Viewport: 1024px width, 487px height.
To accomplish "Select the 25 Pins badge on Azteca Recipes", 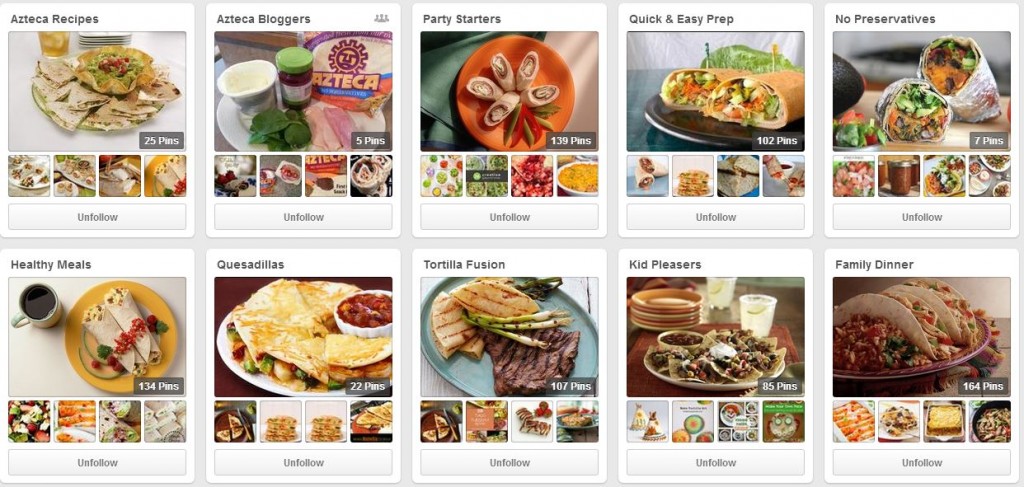I will coord(161,140).
